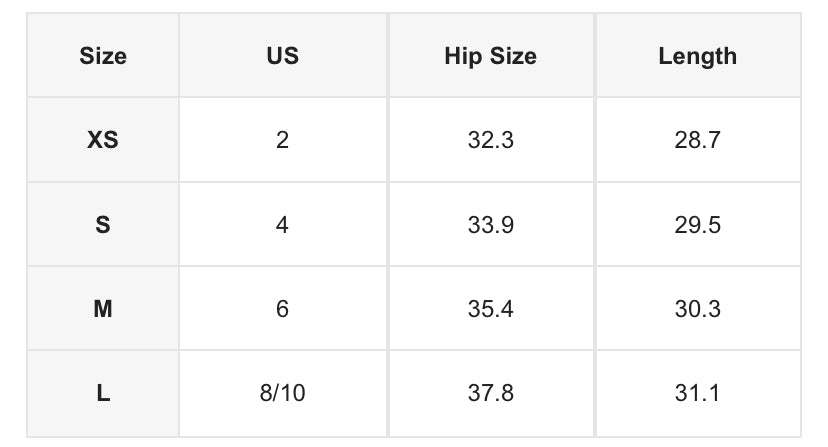Click the Length column header
Image resolution: width=828 pixels, height=447 pixels.
point(697,56)
